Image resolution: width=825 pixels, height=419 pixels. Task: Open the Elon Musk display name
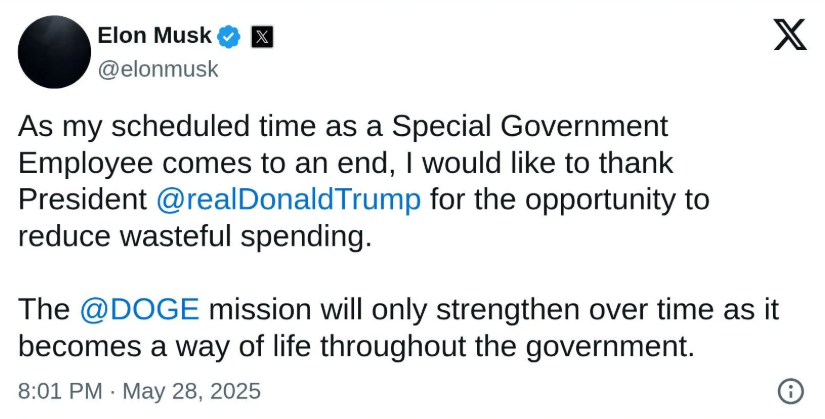point(155,36)
